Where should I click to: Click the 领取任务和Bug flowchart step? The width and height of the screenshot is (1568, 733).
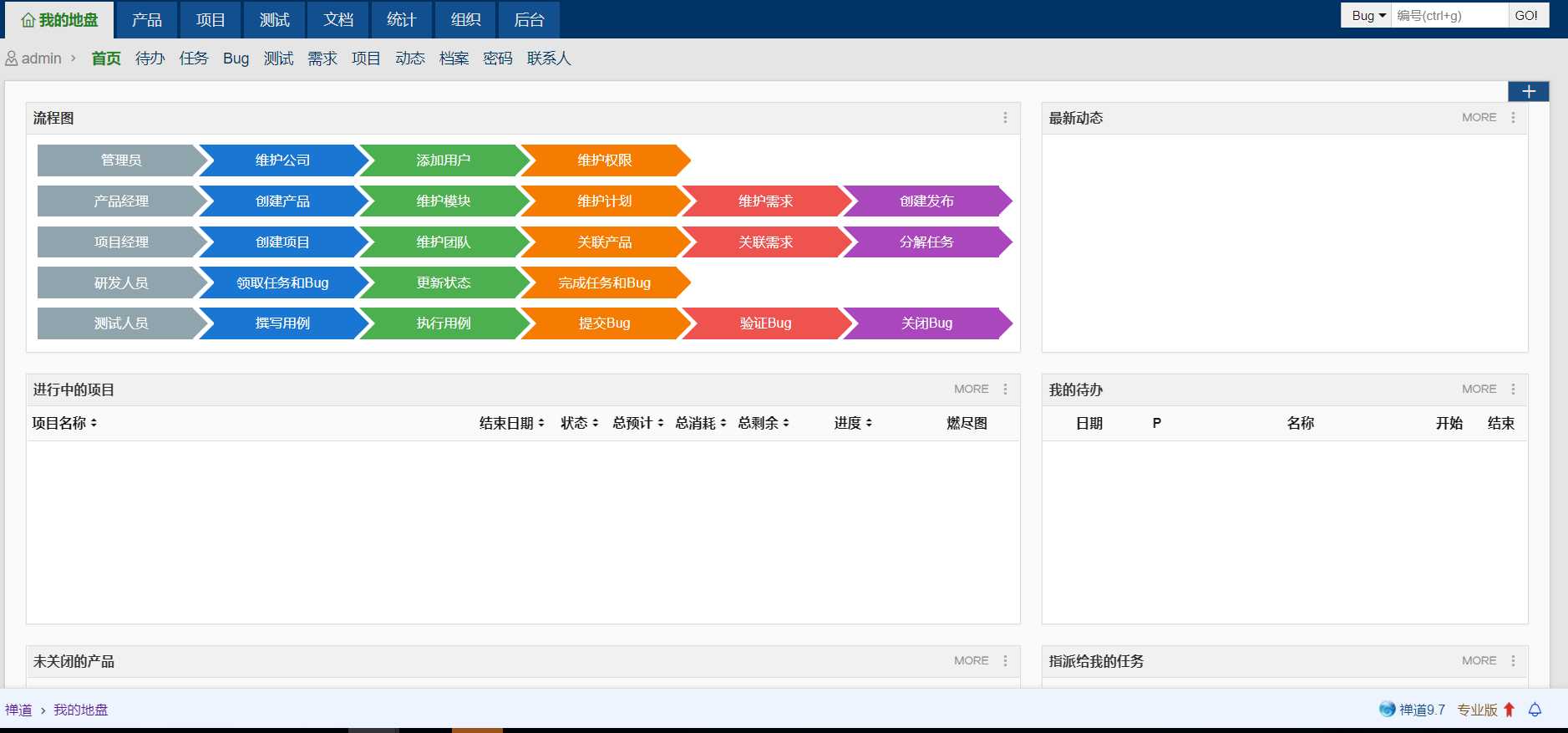(x=282, y=283)
